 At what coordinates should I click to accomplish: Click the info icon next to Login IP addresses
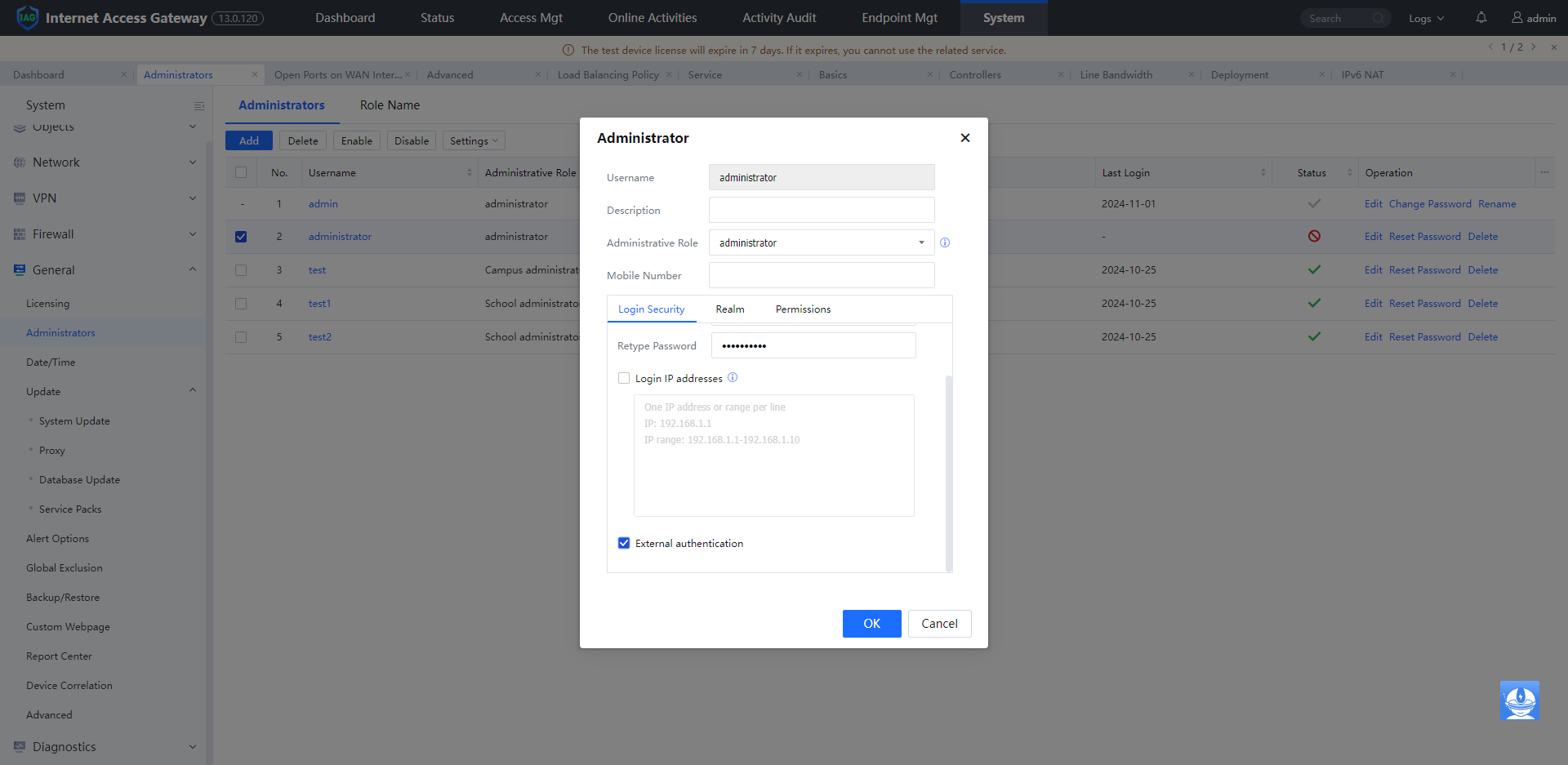click(x=733, y=377)
